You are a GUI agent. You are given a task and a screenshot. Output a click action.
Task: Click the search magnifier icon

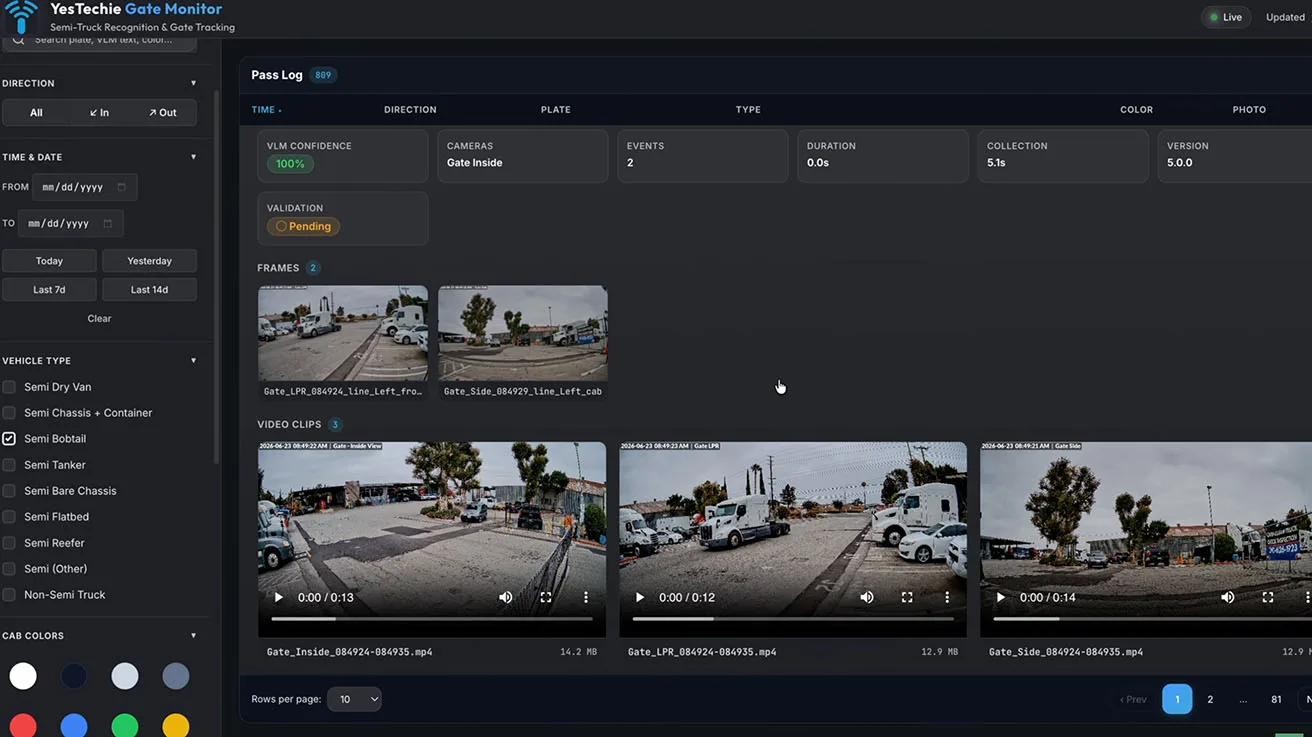point(18,40)
